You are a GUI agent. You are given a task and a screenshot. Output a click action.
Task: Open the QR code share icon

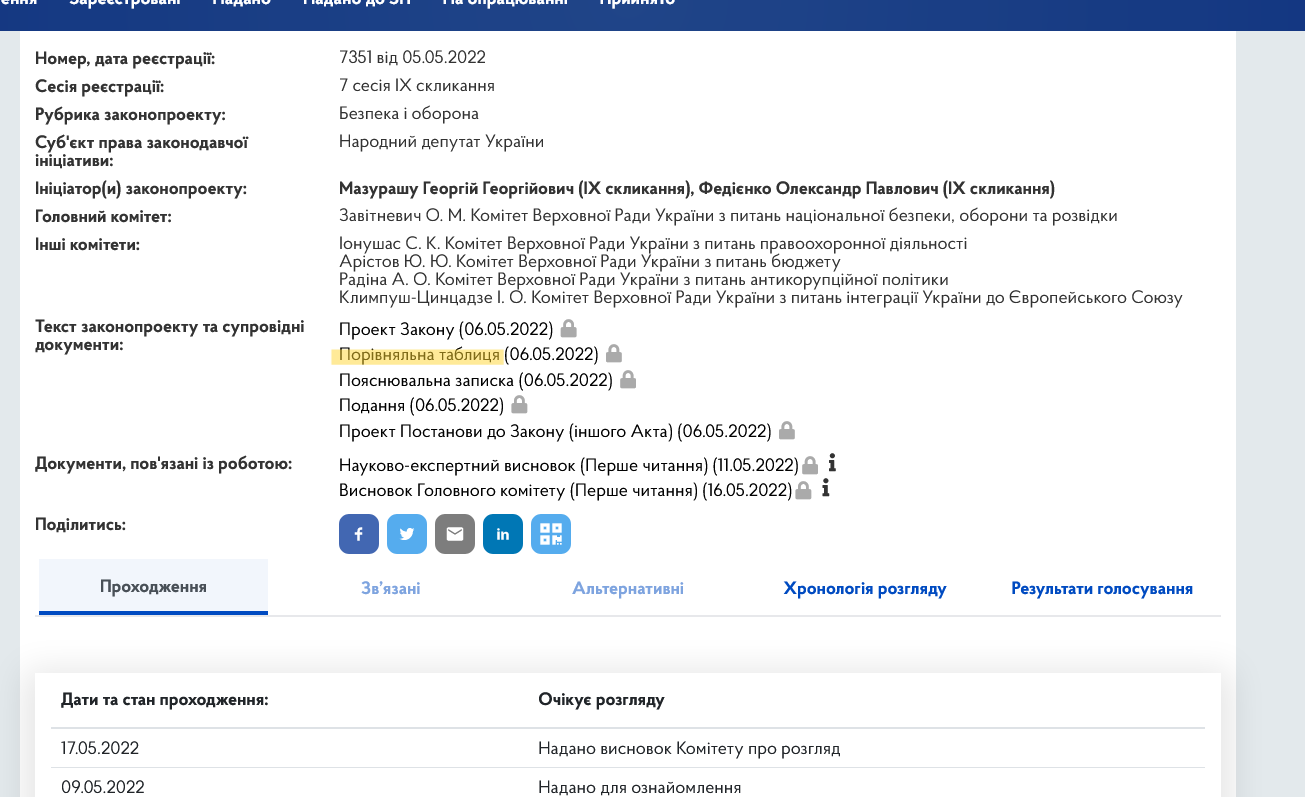coord(551,534)
